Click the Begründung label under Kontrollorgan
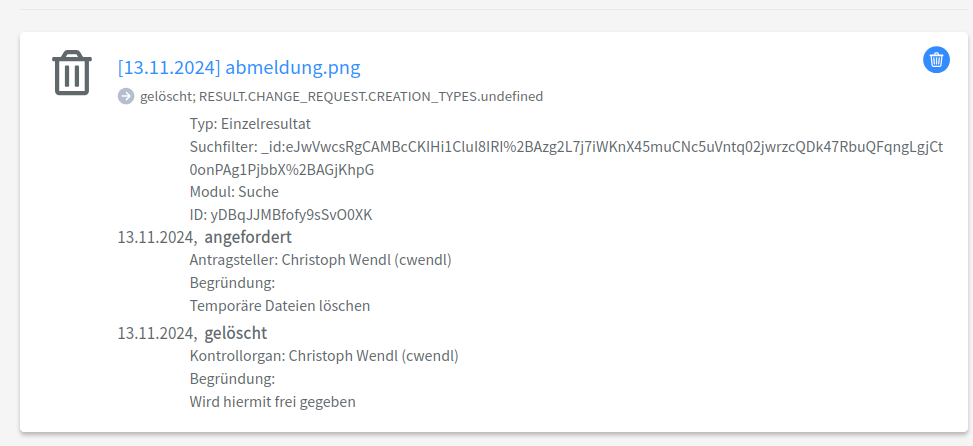973x446 pixels. pyautogui.click(x=232, y=379)
